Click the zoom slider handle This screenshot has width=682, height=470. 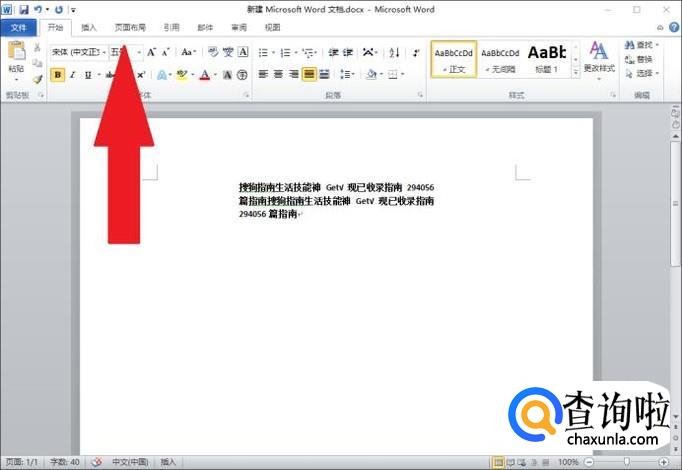tap(627, 462)
